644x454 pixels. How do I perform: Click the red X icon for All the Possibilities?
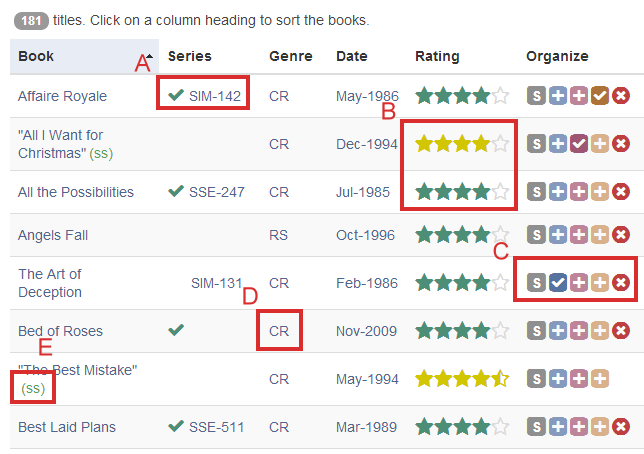click(x=621, y=191)
